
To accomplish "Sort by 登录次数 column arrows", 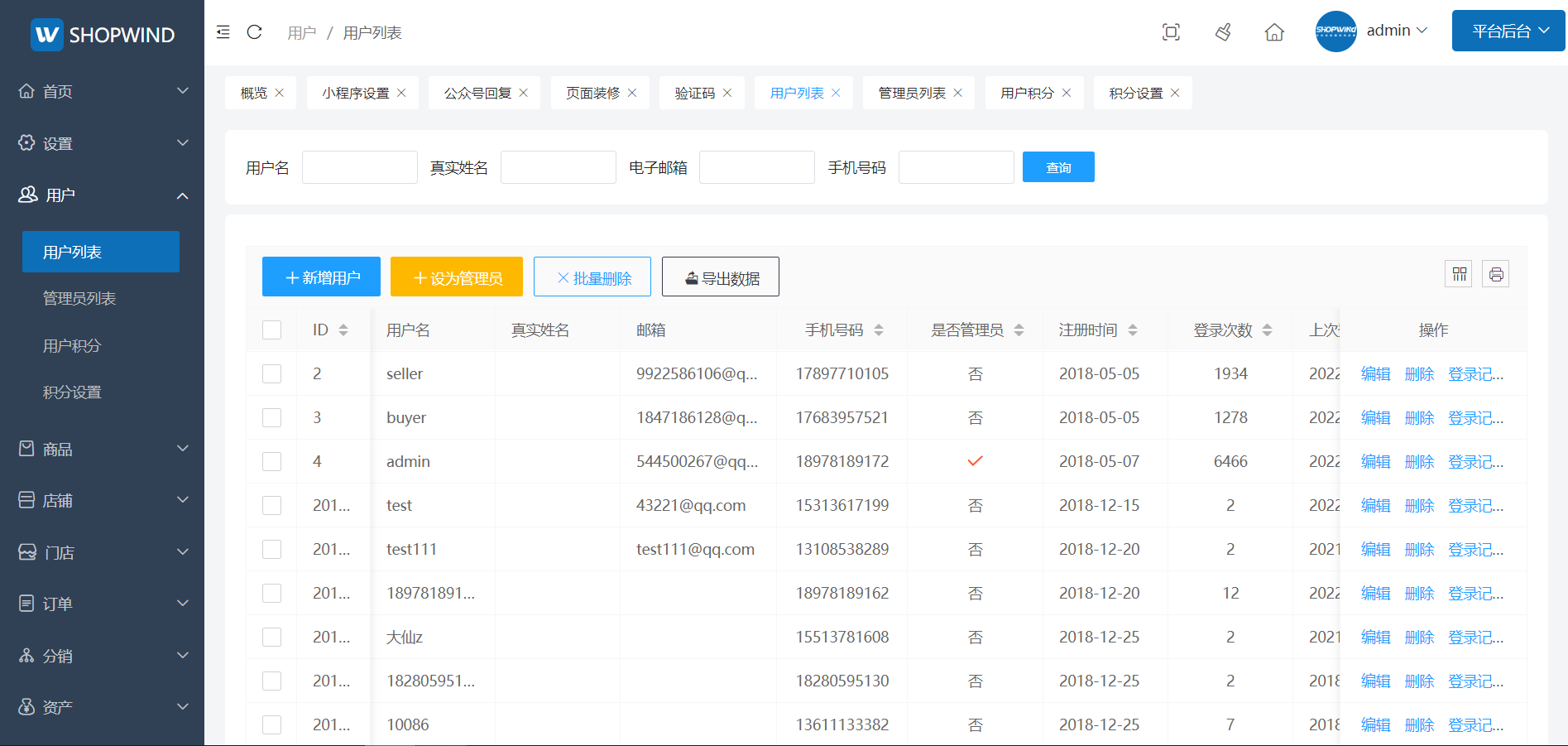I will click(1268, 330).
